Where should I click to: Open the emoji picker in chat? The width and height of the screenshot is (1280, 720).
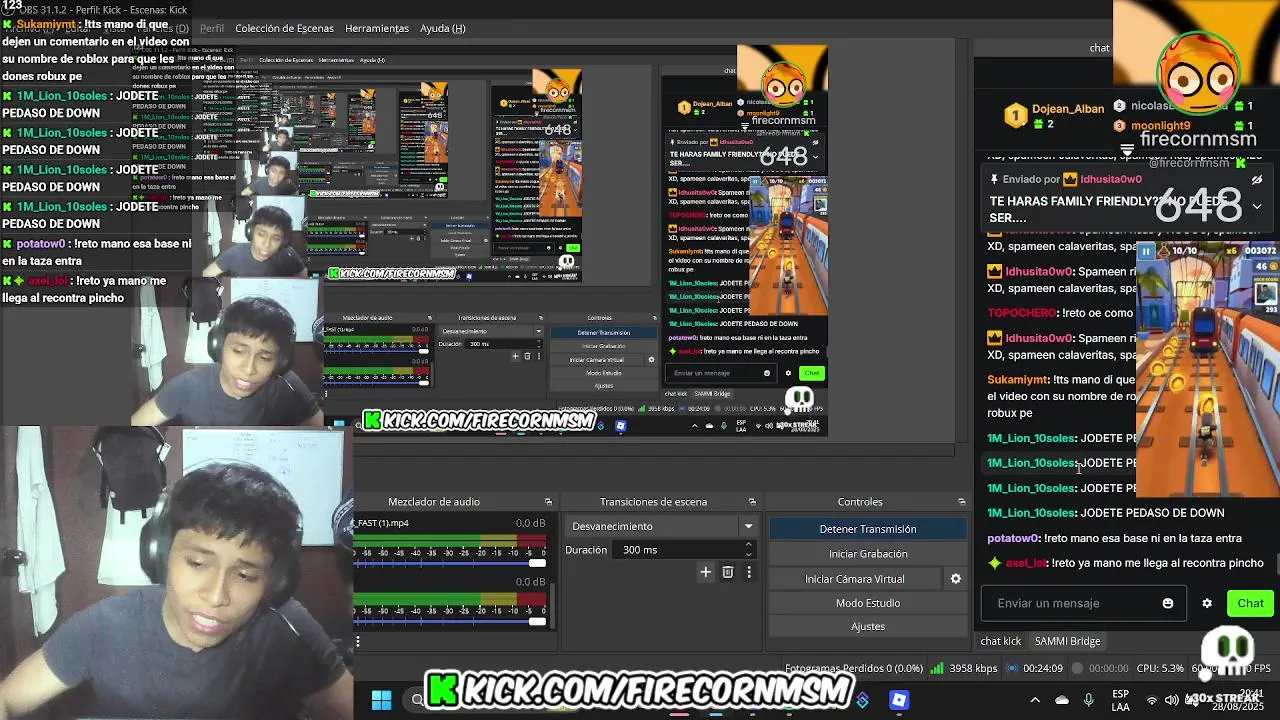(1168, 603)
